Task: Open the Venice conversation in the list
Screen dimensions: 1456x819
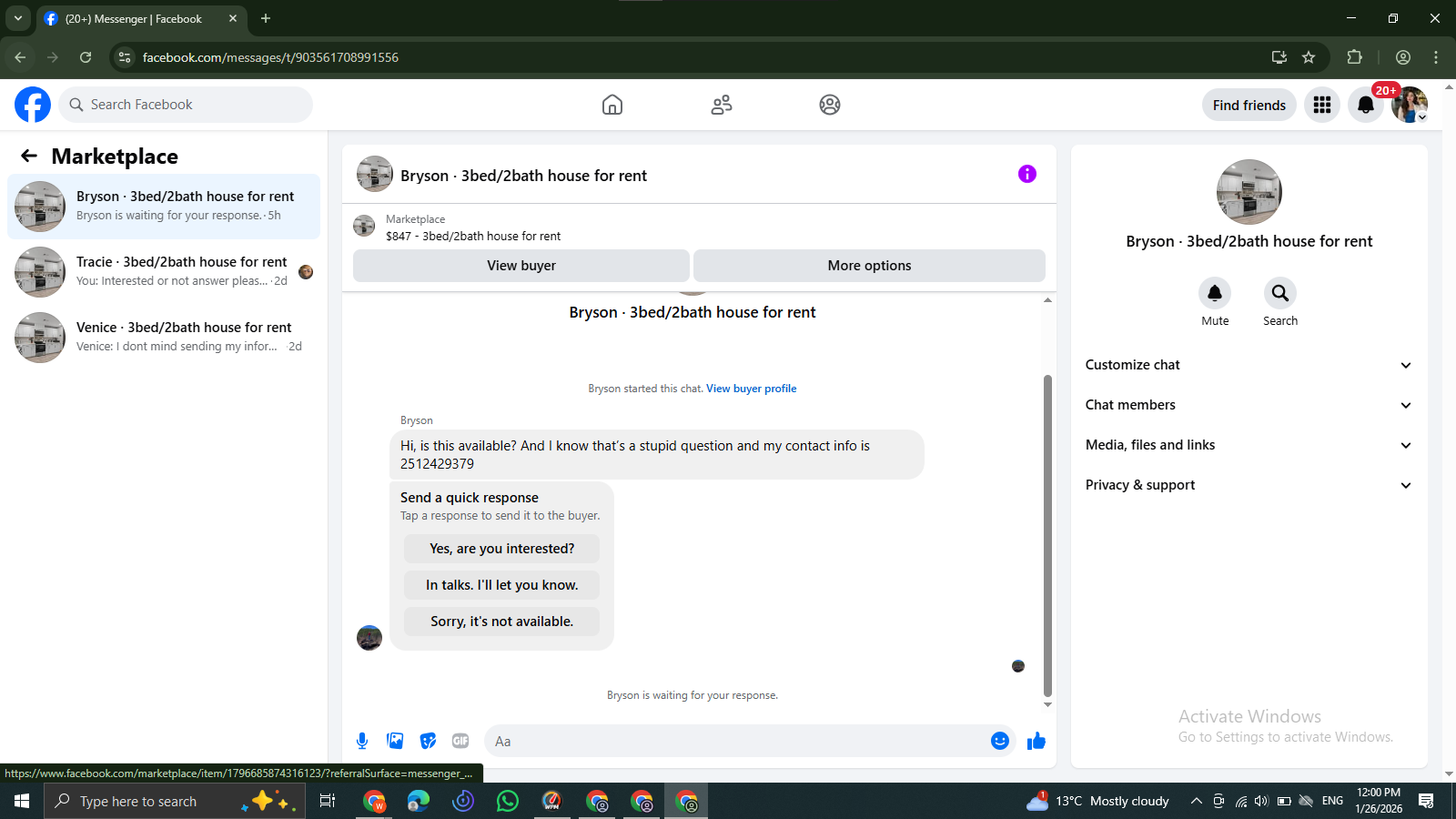Action: point(164,338)
